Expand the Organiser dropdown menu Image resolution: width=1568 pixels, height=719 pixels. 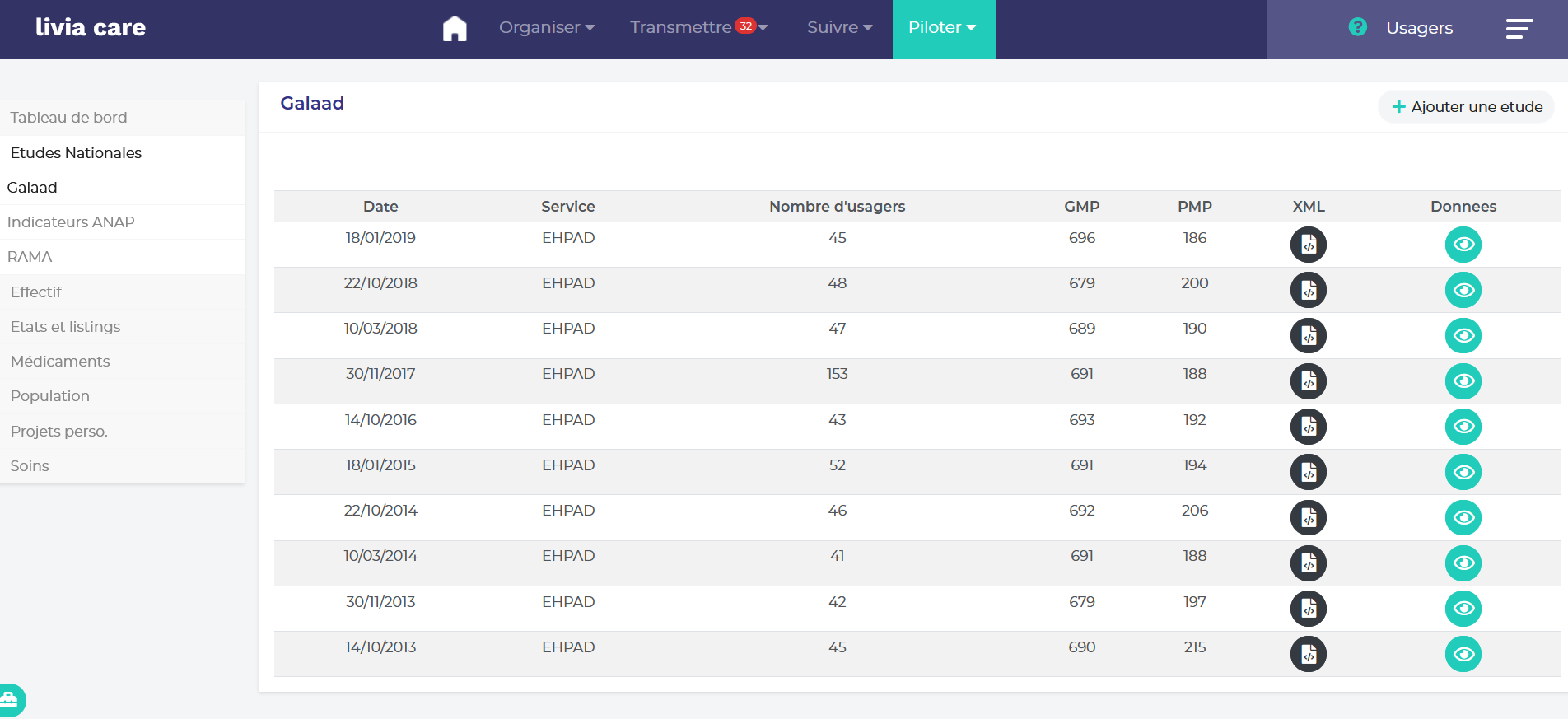(546, 28)
